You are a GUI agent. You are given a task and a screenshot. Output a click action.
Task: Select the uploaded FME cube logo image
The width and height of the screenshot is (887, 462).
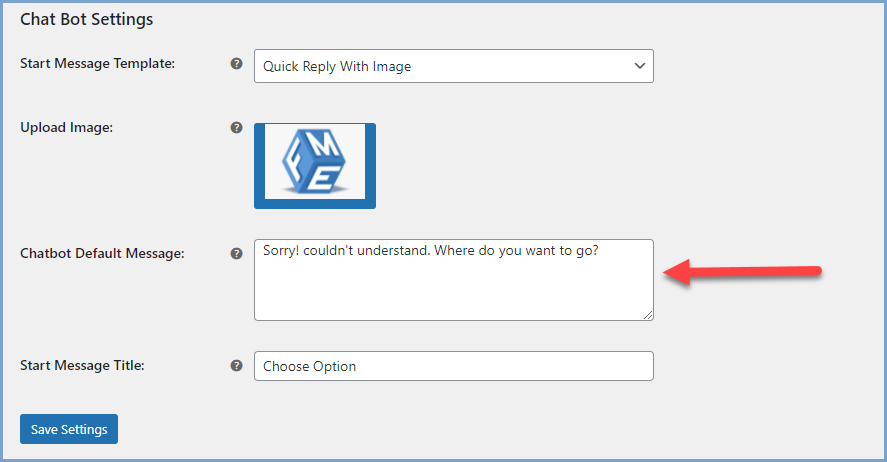(x=315, y=161)
